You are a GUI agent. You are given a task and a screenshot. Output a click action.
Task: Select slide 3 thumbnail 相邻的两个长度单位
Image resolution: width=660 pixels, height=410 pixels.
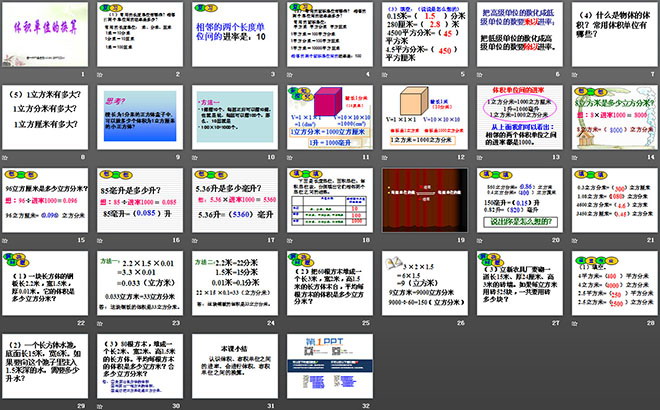pos(235,35)
